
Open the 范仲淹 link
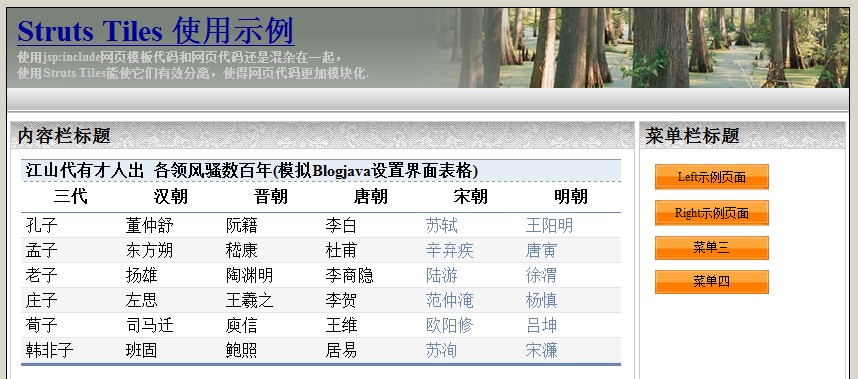pos(449,300)
